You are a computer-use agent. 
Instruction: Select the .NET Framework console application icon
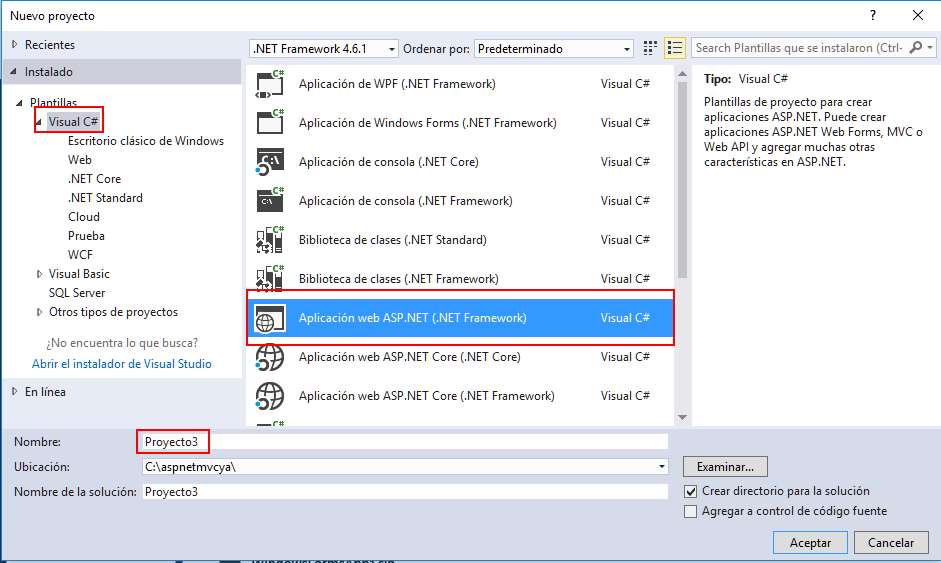click(270, 201)
